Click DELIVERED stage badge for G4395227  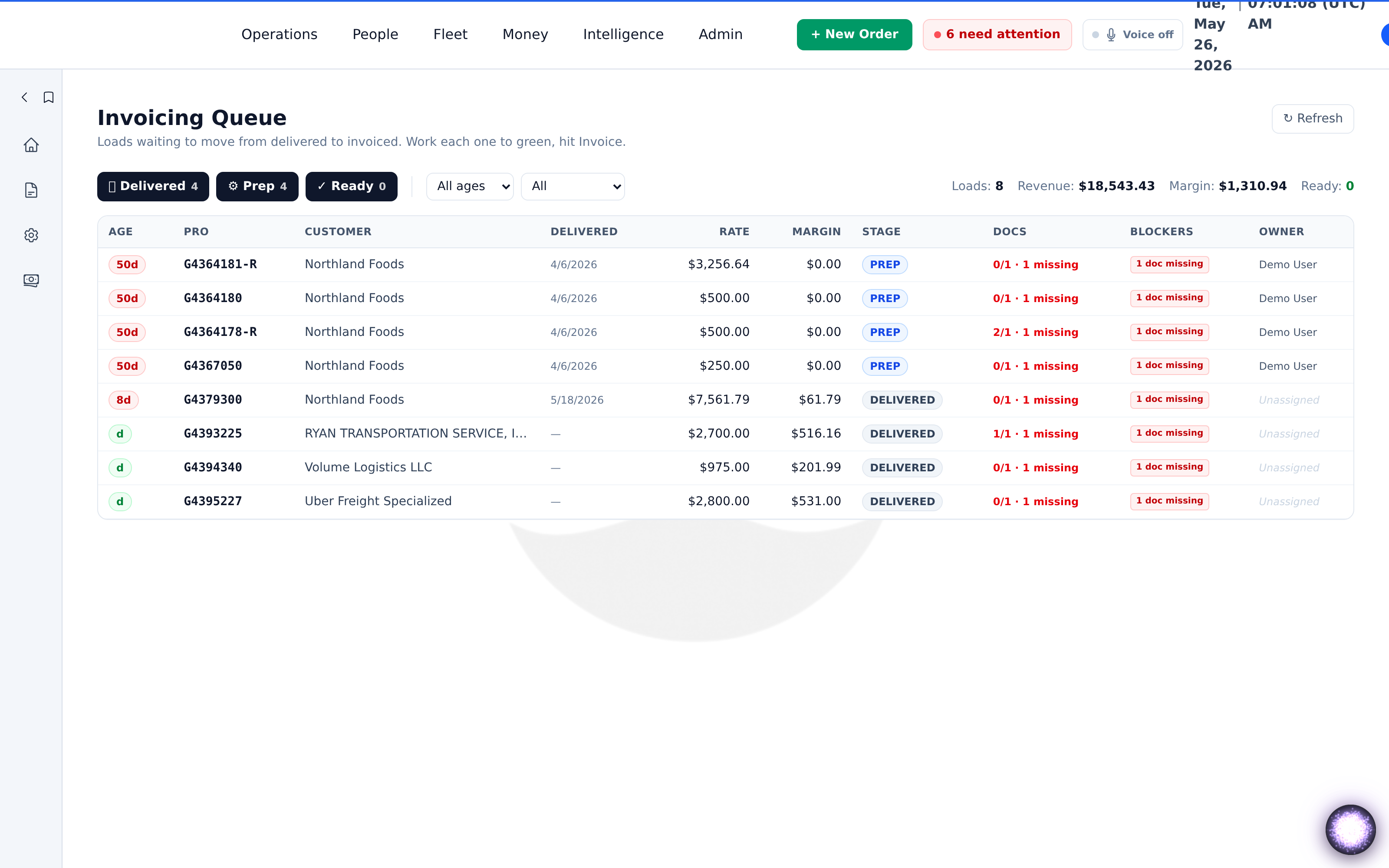pos(902,502)
